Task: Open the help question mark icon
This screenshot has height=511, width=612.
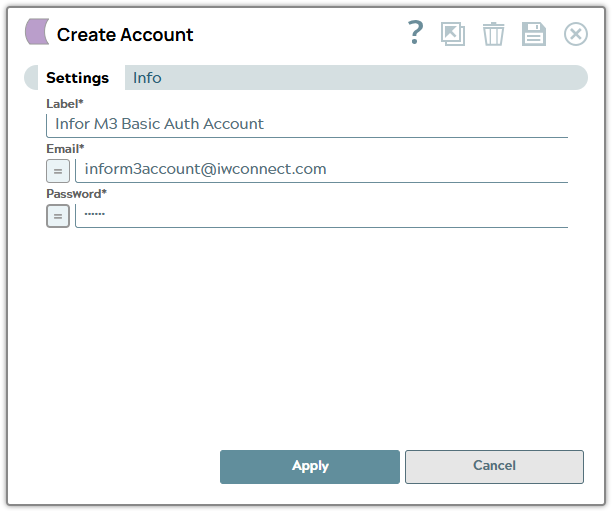Action: click(x=415, y=33)
